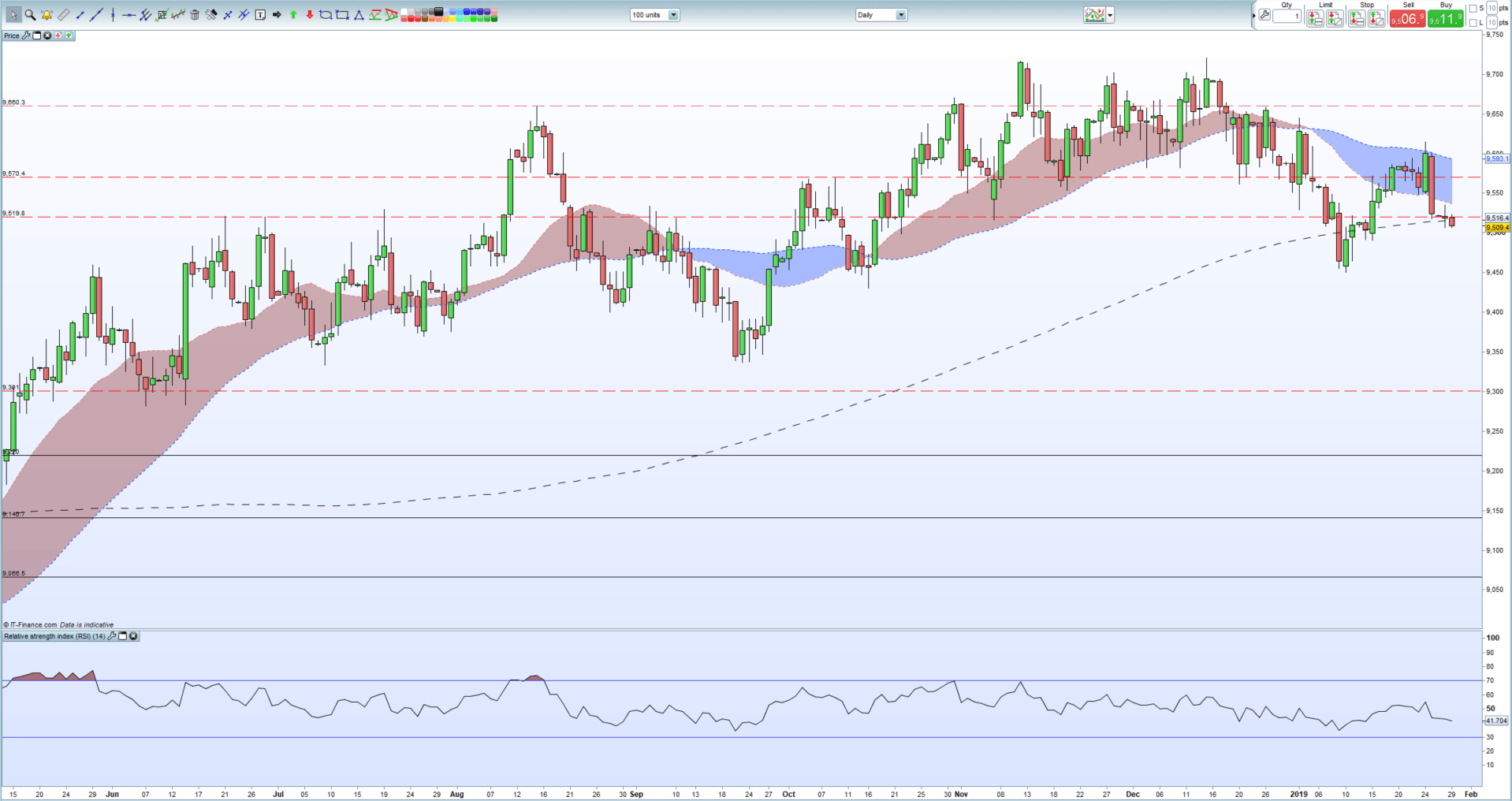Click the 9,660.3 horizontal line label
Image resolution: width=1512 pixels, height=801 pixels.
[13, 102]
